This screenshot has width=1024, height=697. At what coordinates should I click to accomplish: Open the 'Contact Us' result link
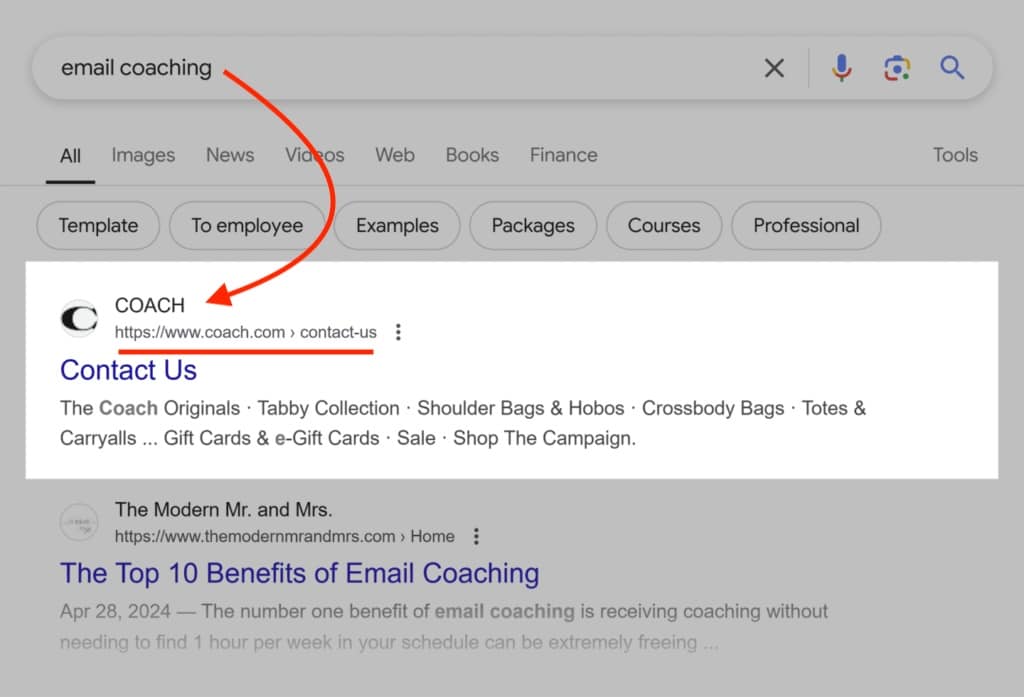[128, 370]
